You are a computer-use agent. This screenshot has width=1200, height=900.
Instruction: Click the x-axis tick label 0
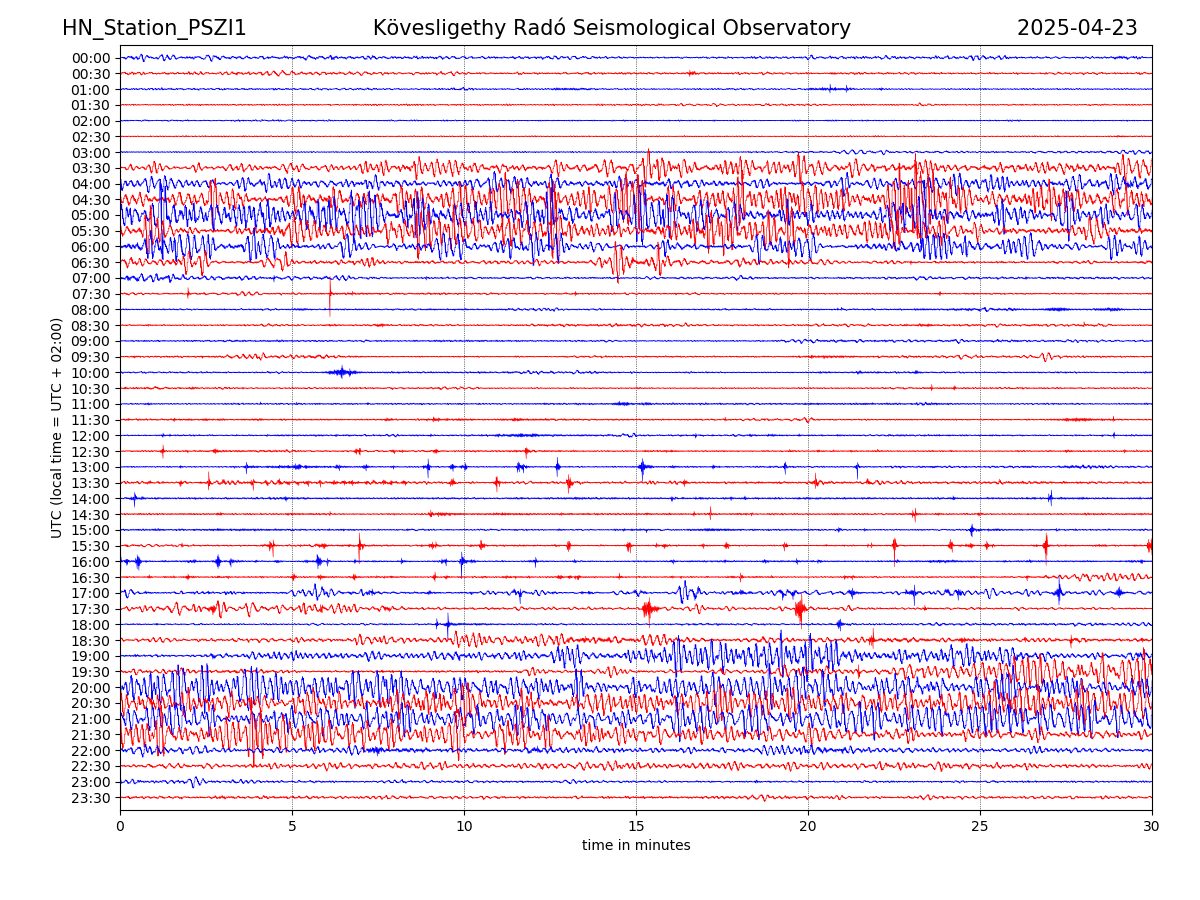(x=120, y=826)
